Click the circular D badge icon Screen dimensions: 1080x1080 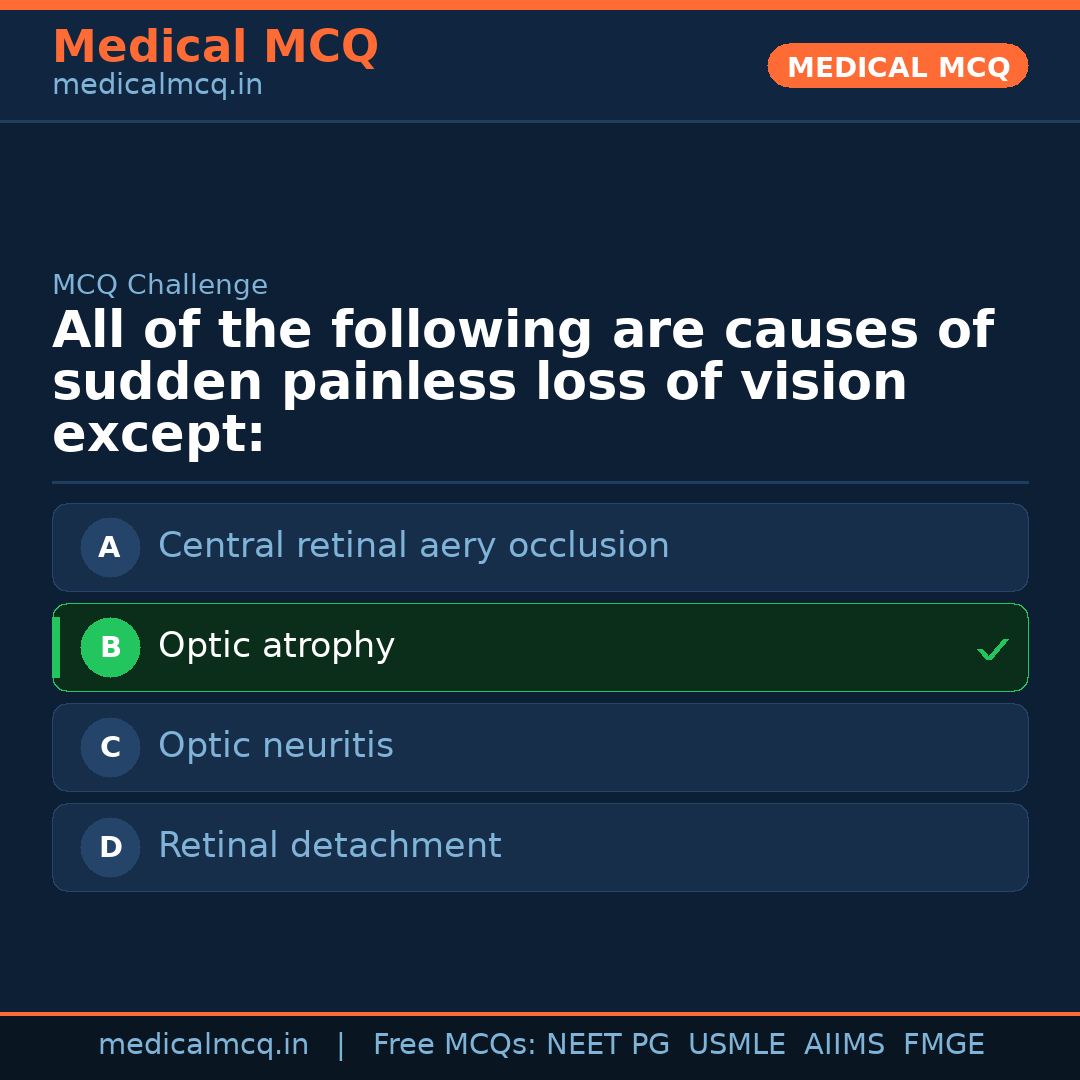click(x=110, y=847)
